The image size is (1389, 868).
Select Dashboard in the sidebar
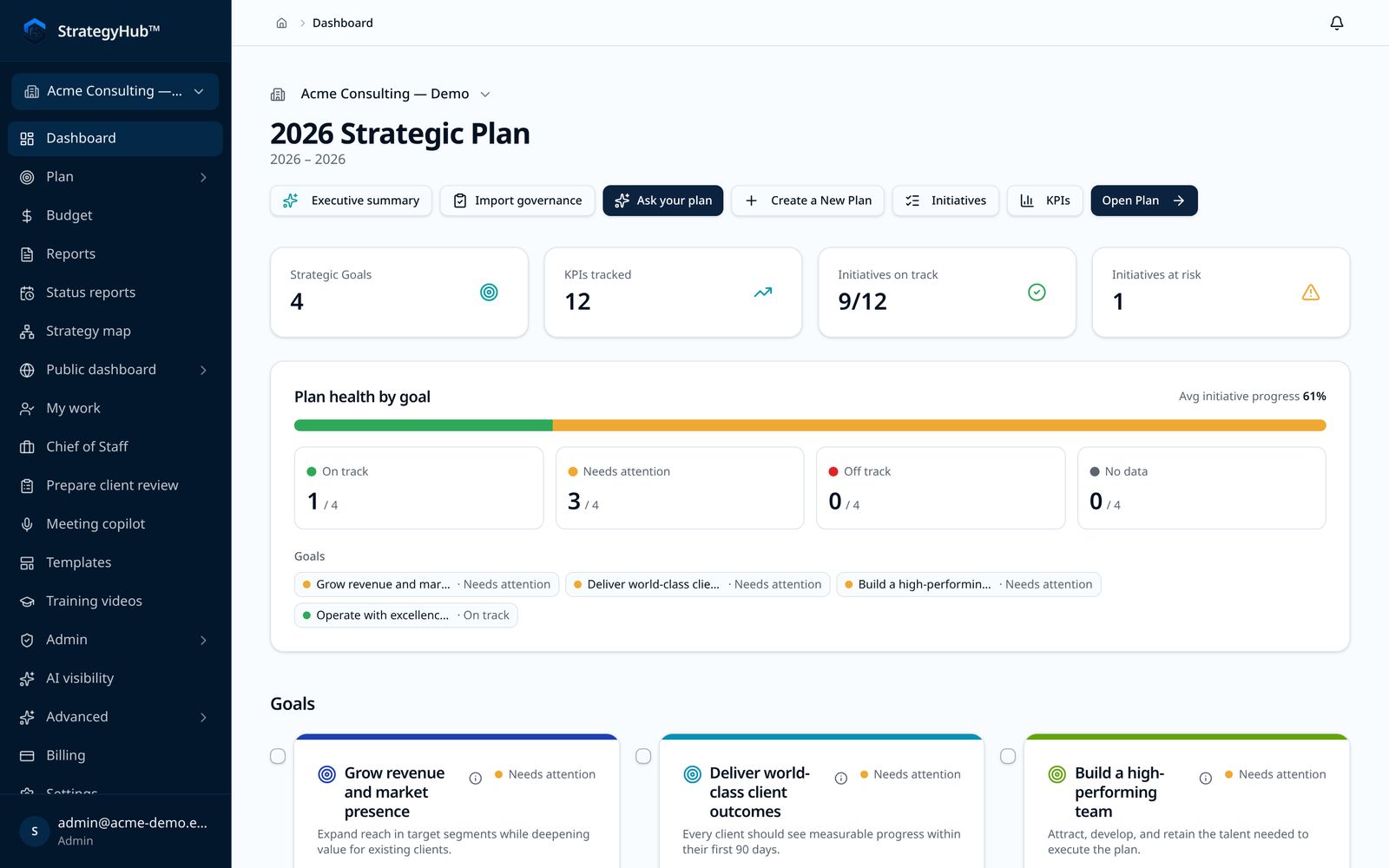pos(115,138)
